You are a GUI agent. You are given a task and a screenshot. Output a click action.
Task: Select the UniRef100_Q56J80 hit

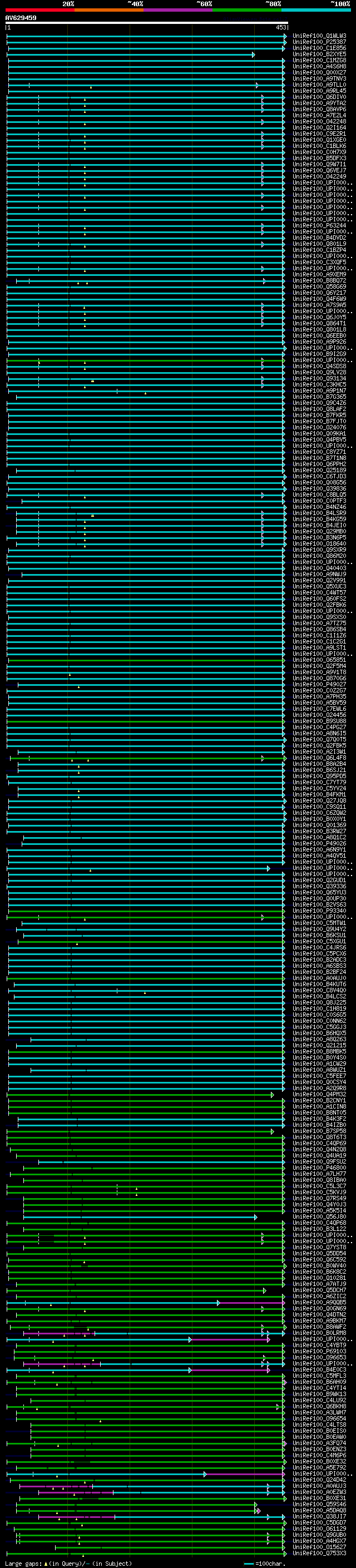[x=319, y=1217]
